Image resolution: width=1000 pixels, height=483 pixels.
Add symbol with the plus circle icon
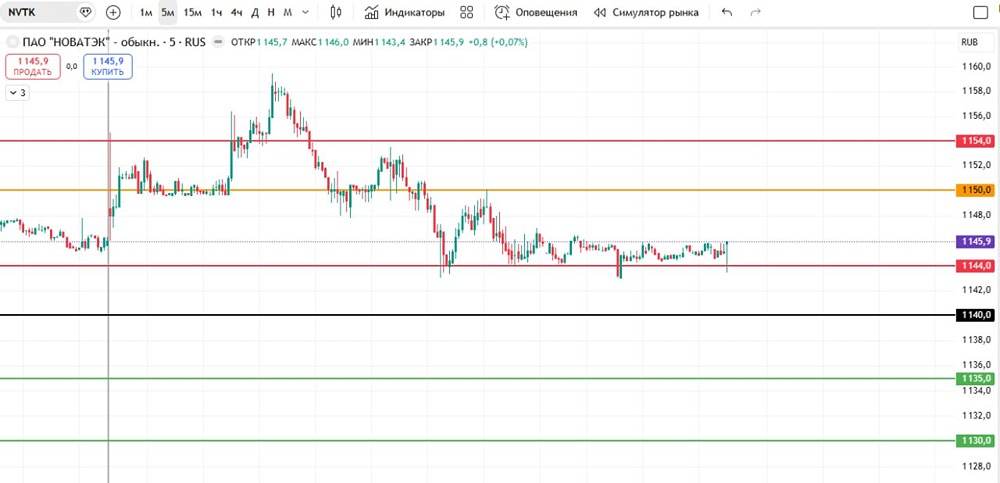[x=113, y=12]
